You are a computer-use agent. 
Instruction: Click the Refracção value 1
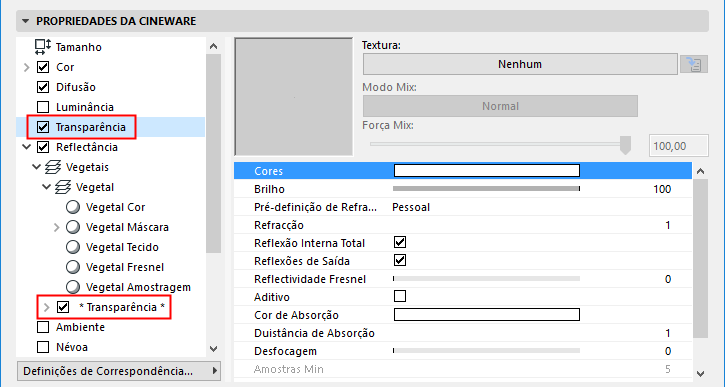point(668,225)
